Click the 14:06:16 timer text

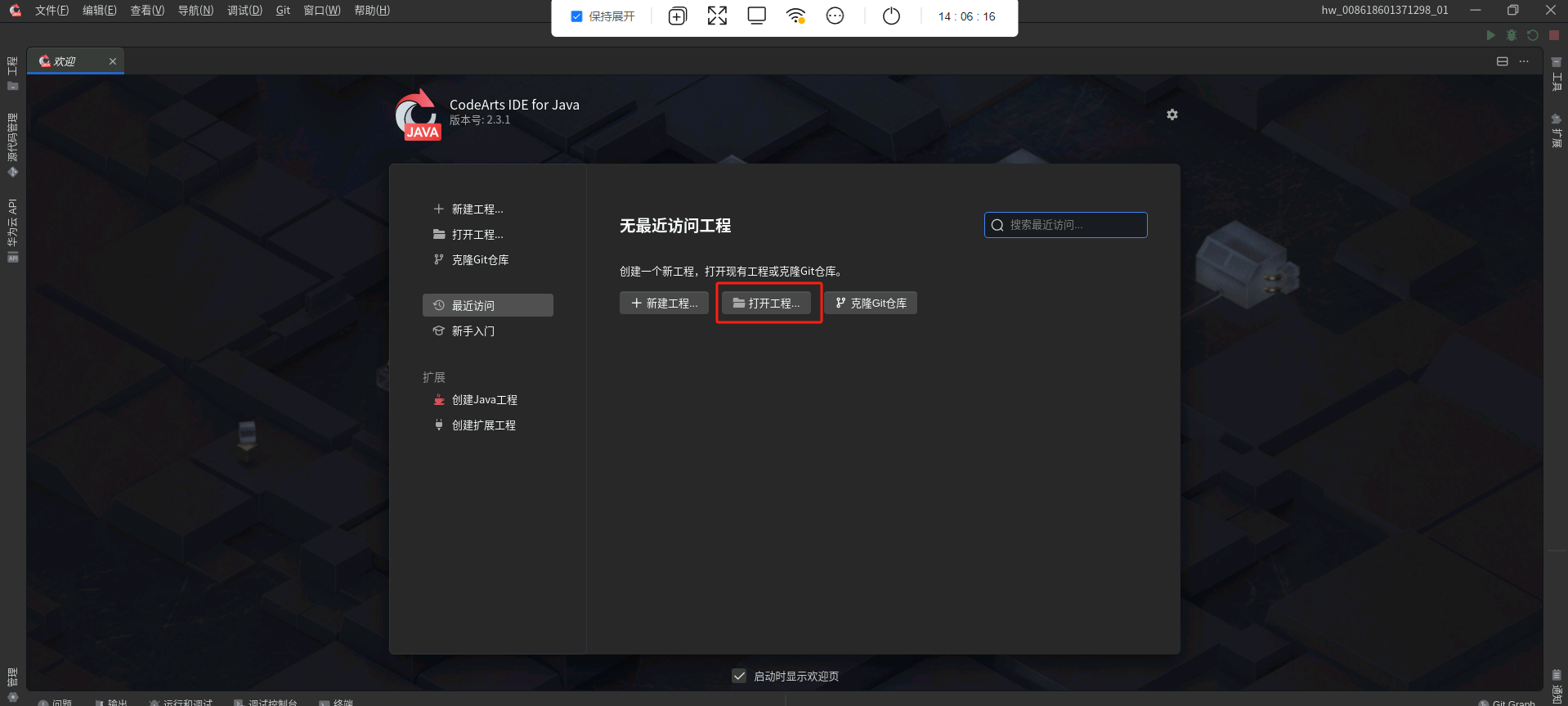(x=966, y=16)
